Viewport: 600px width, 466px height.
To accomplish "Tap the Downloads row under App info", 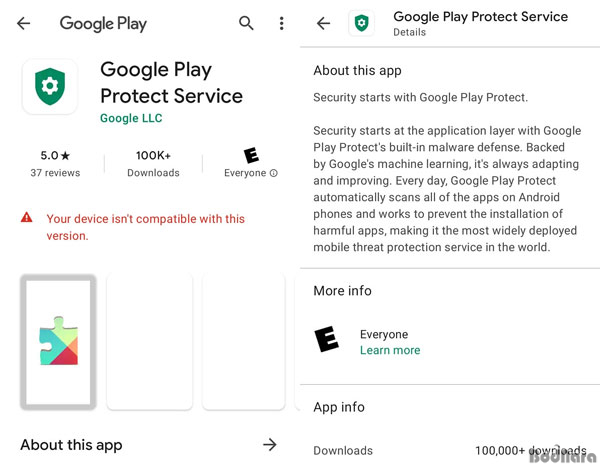I will (x=450, y=451).
